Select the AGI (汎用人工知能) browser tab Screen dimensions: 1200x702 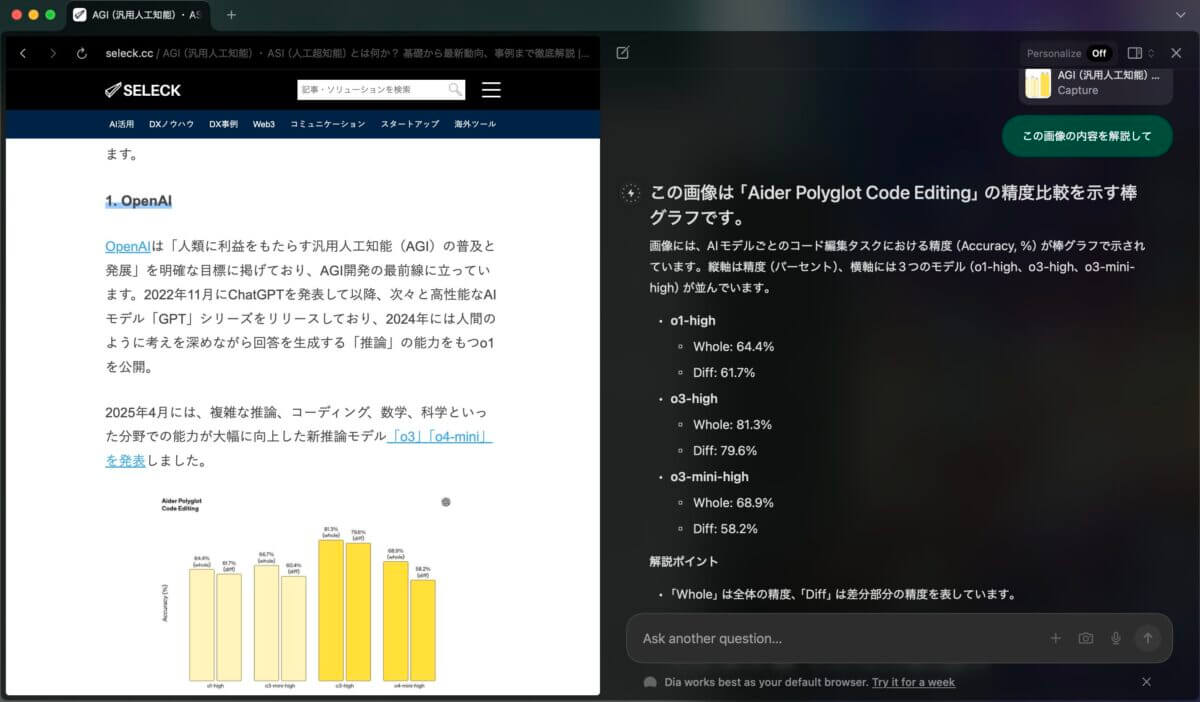coord(138,15)
